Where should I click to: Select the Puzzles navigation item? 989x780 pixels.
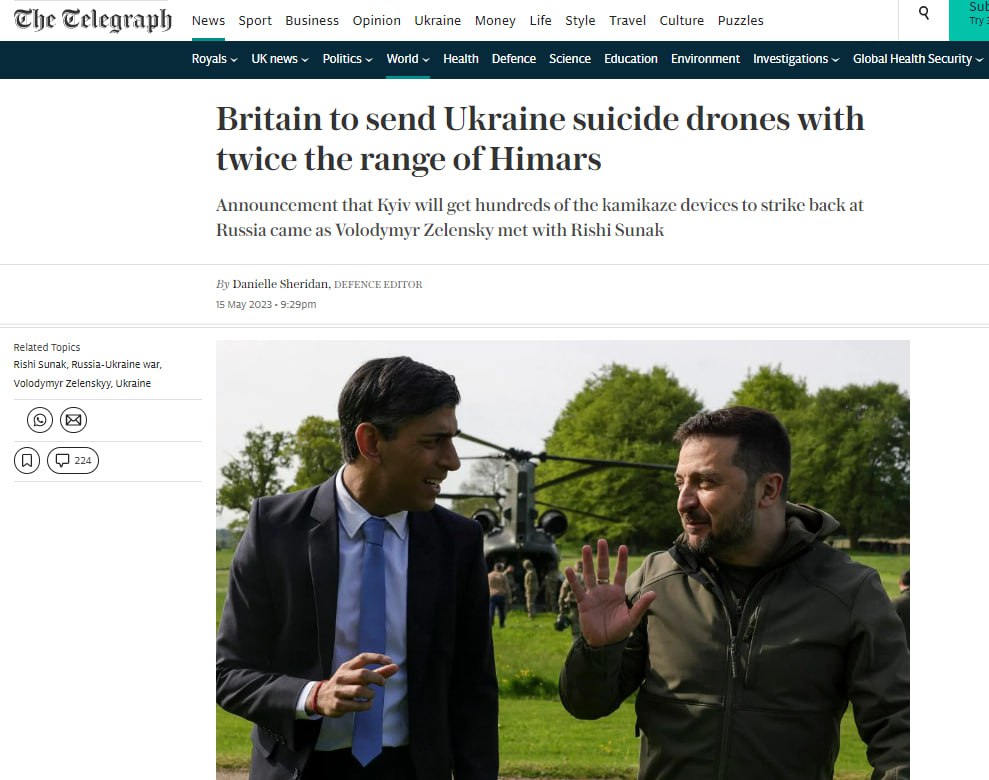click(740, 20)
